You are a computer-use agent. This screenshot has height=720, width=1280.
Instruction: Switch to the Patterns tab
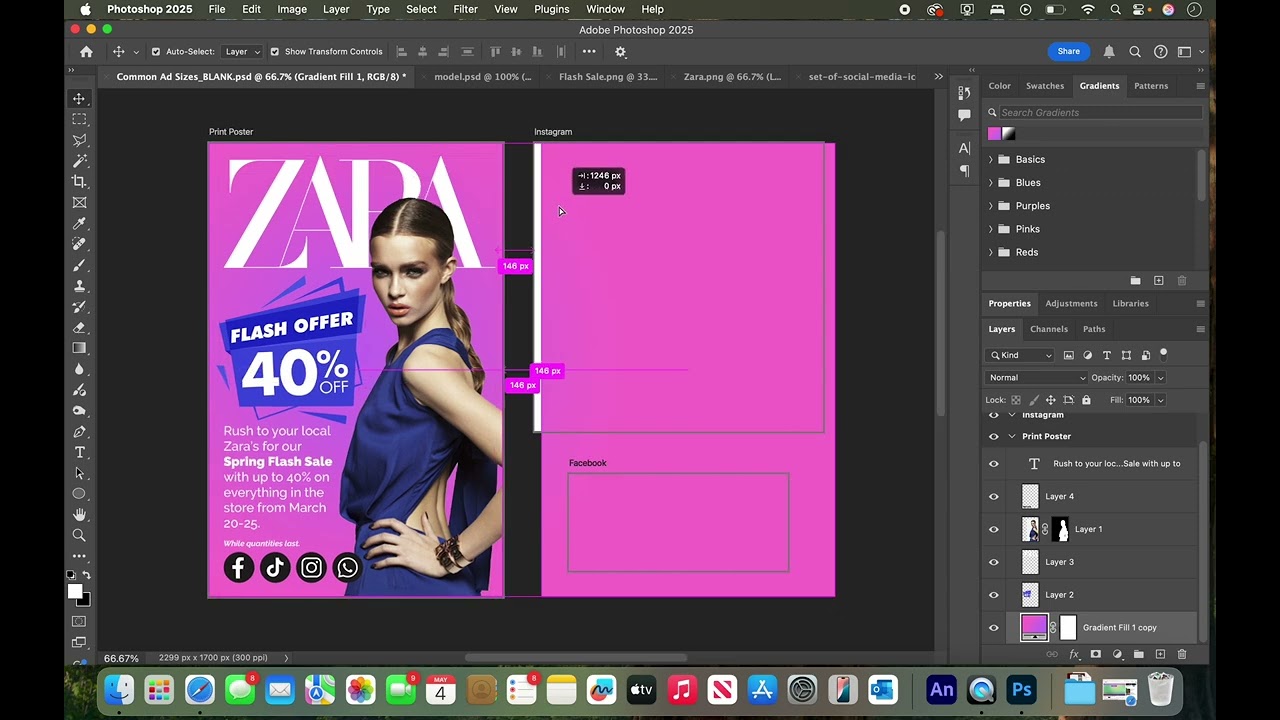(x=1151, y=86)
